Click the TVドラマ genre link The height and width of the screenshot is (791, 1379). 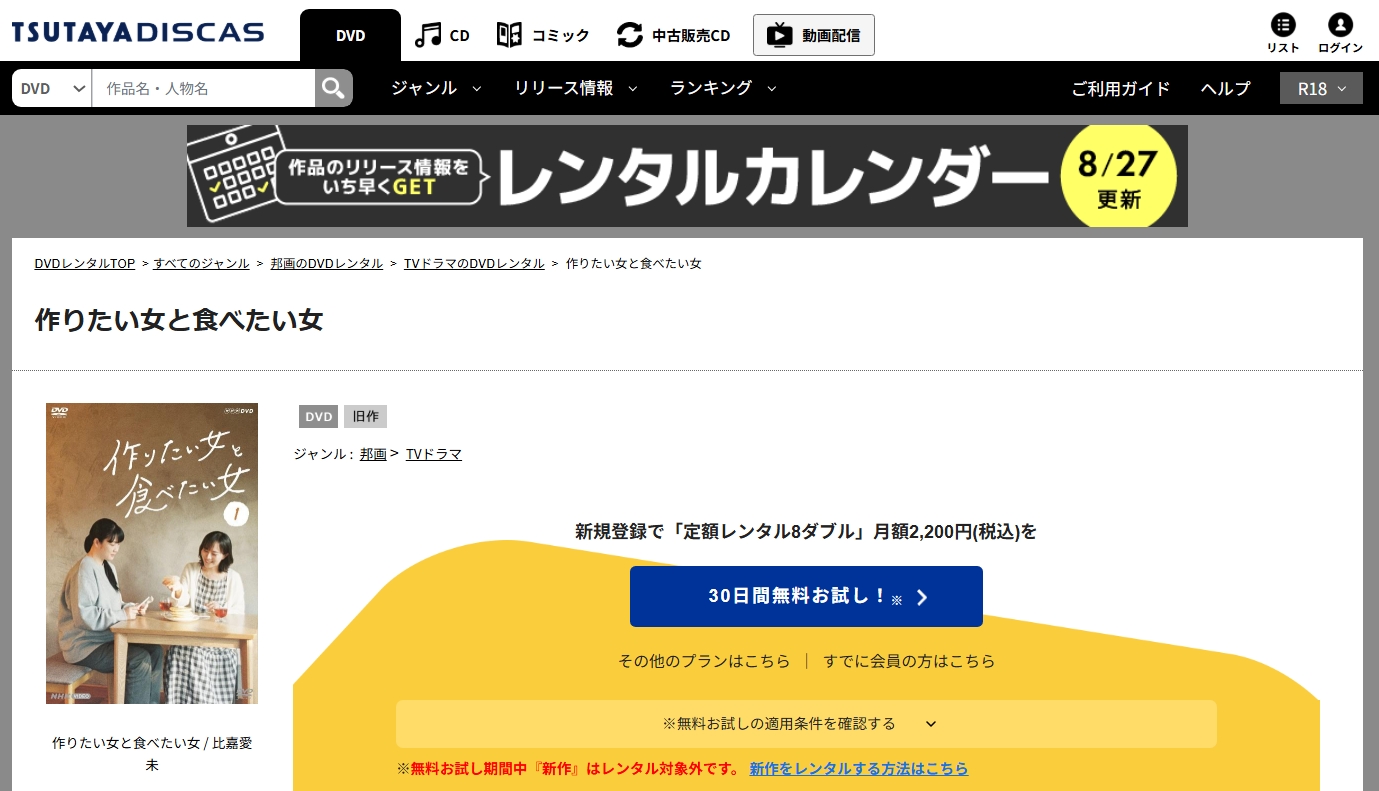pos(434,454)
